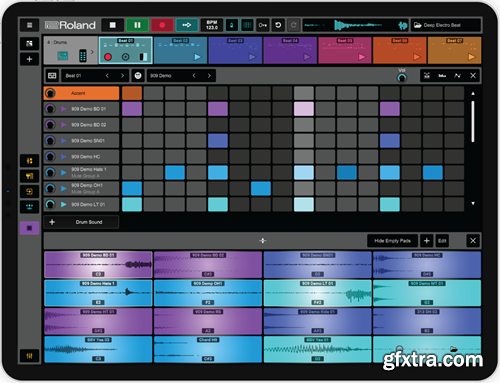
Task: Start recording with the red record button
Action: click(x=162, y=25)
